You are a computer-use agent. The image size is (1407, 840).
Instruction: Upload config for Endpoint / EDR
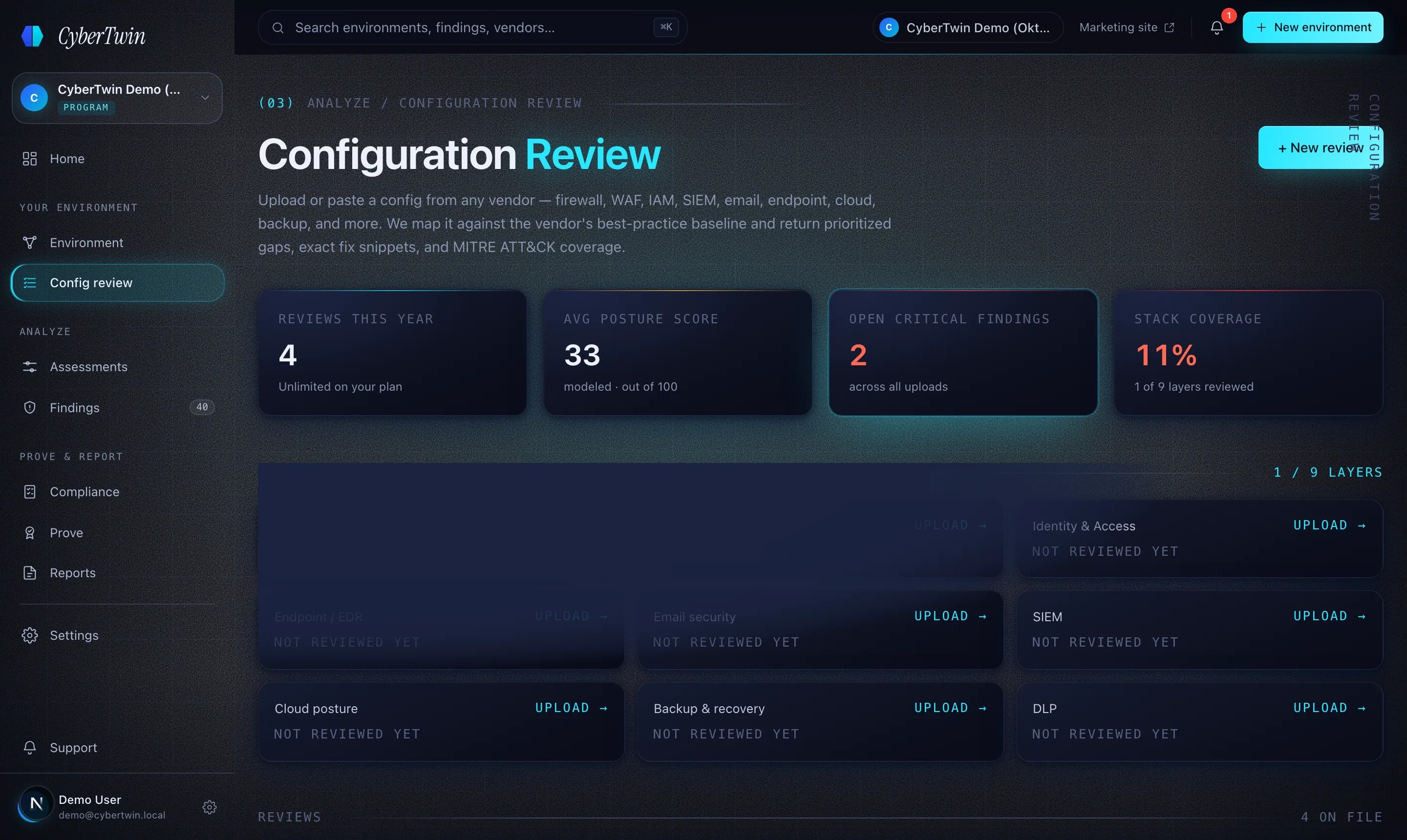point(571,616)
